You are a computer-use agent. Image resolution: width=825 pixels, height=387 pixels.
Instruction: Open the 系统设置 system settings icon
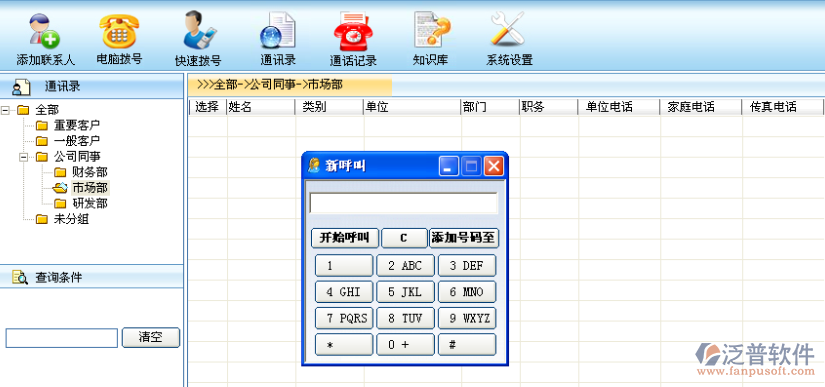(507, 28)
